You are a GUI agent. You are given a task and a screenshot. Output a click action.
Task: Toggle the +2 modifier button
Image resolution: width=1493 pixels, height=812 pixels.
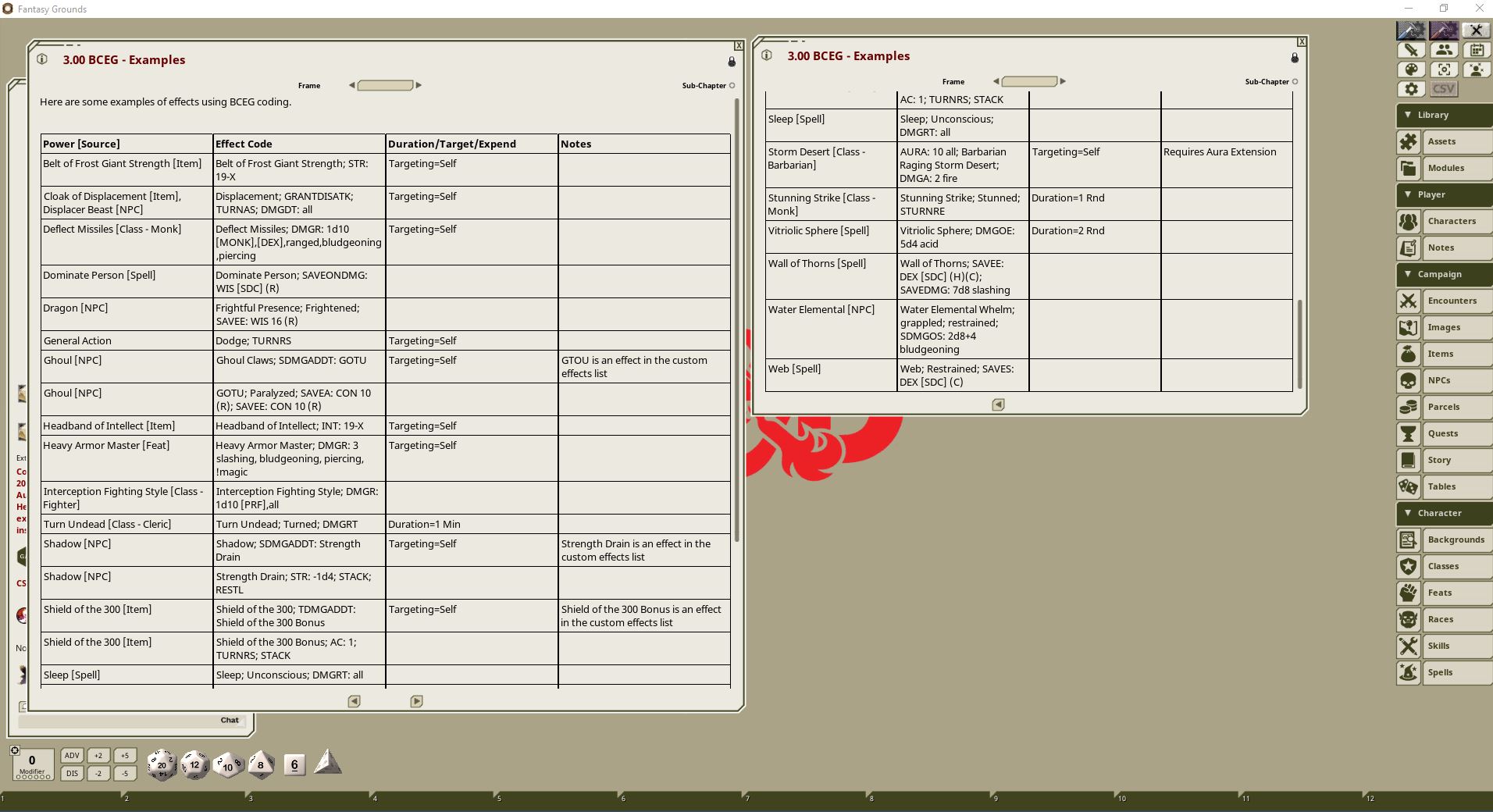[98, 756]
